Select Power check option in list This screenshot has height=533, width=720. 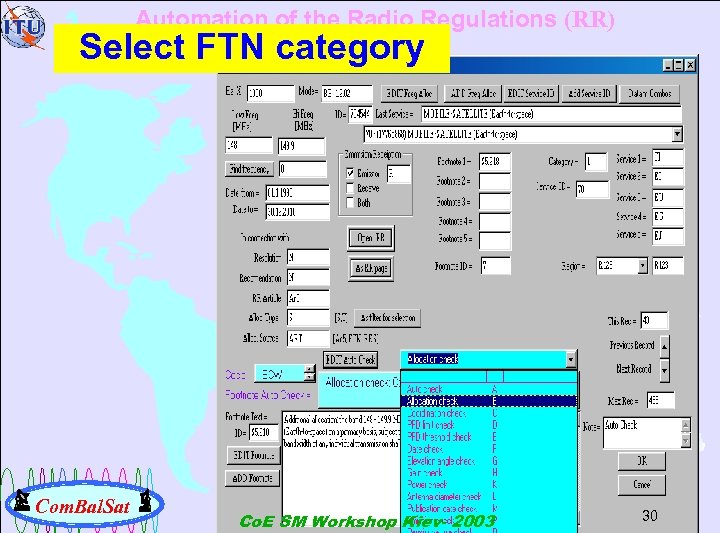489,484
